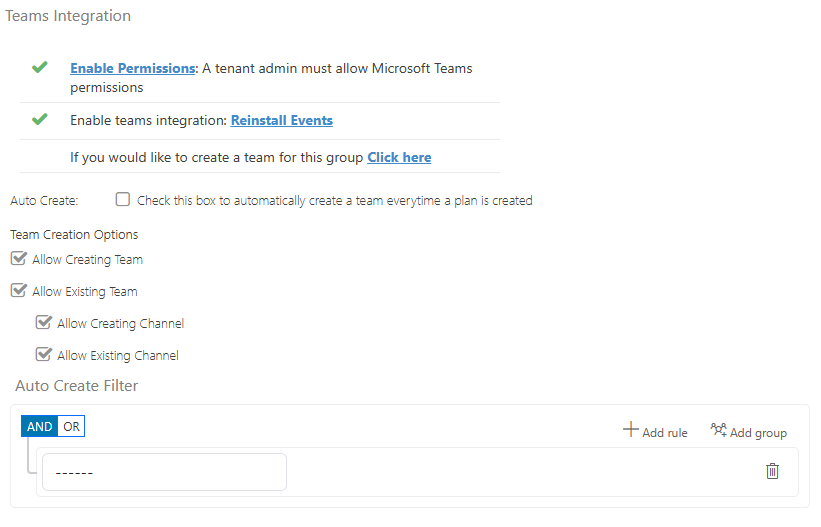821x527 pixels.
Task: Uncheck the Allow Existing Channel option
Action: coord(43,354)
